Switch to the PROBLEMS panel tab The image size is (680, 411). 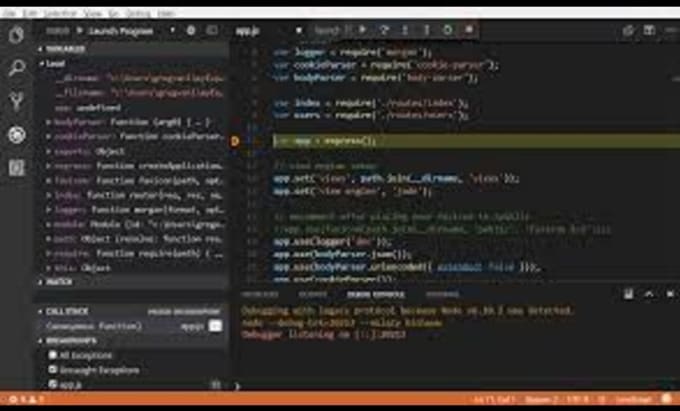(x=260, y=294)
